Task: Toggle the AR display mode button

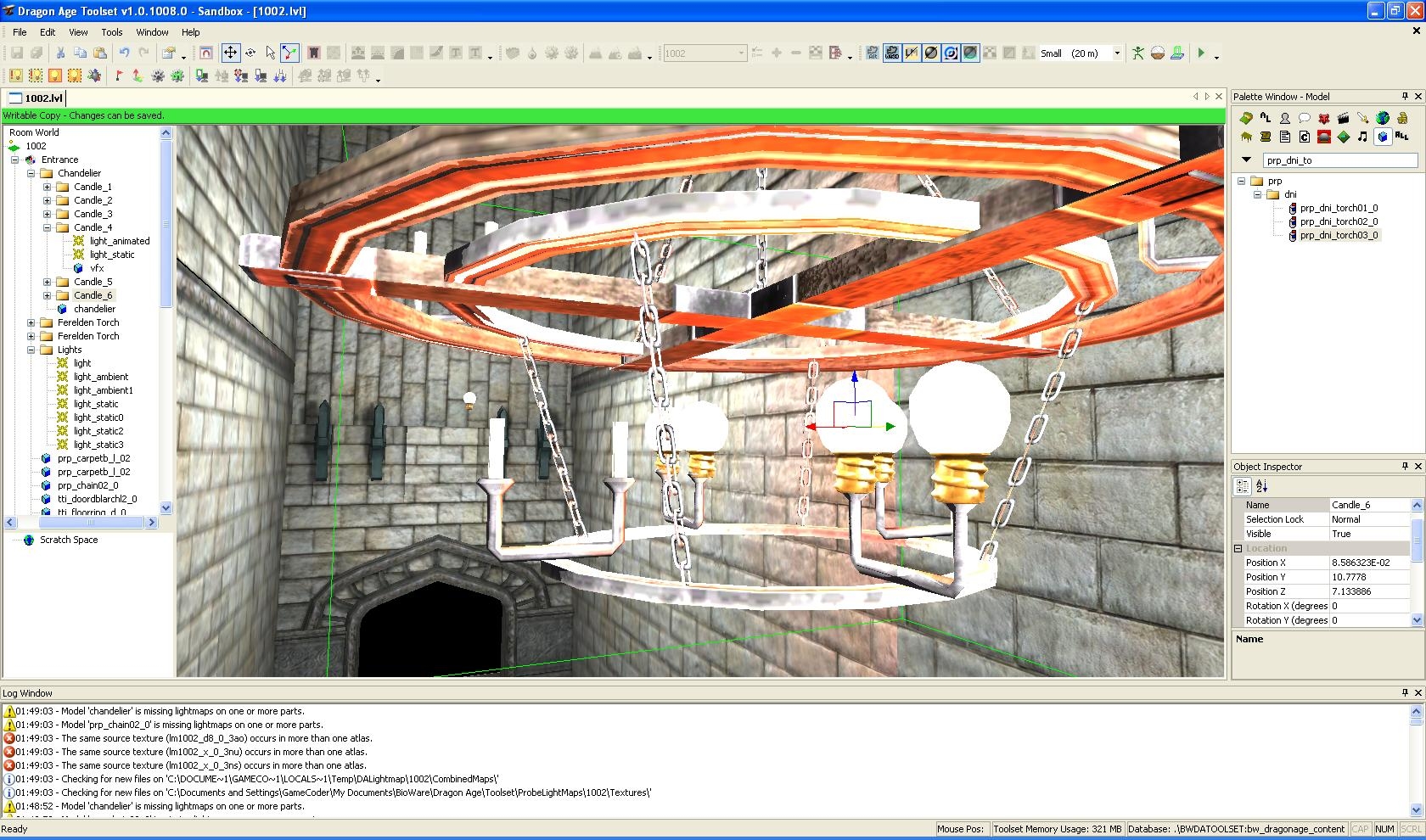Action: 873,53
